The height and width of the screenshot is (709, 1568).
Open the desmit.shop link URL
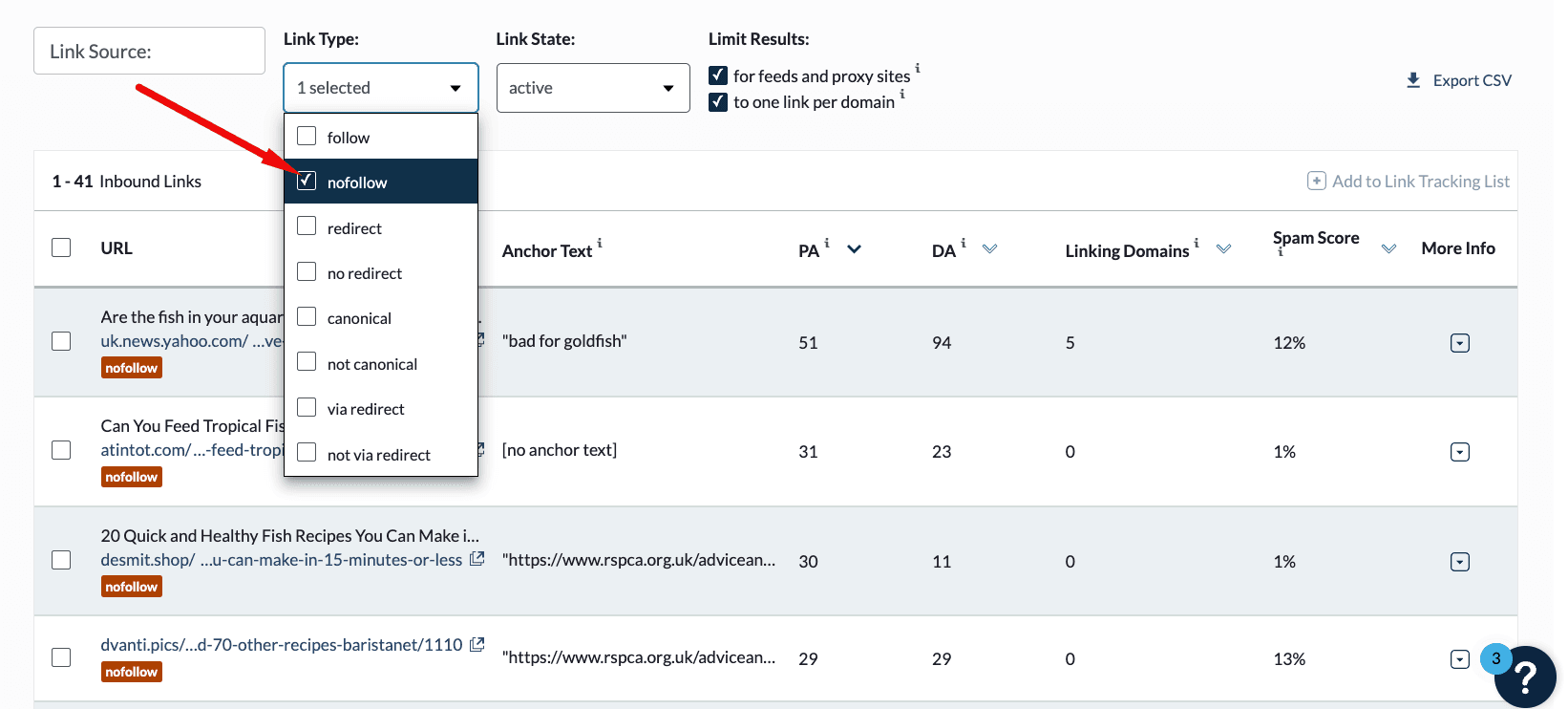tap(281, 560)
